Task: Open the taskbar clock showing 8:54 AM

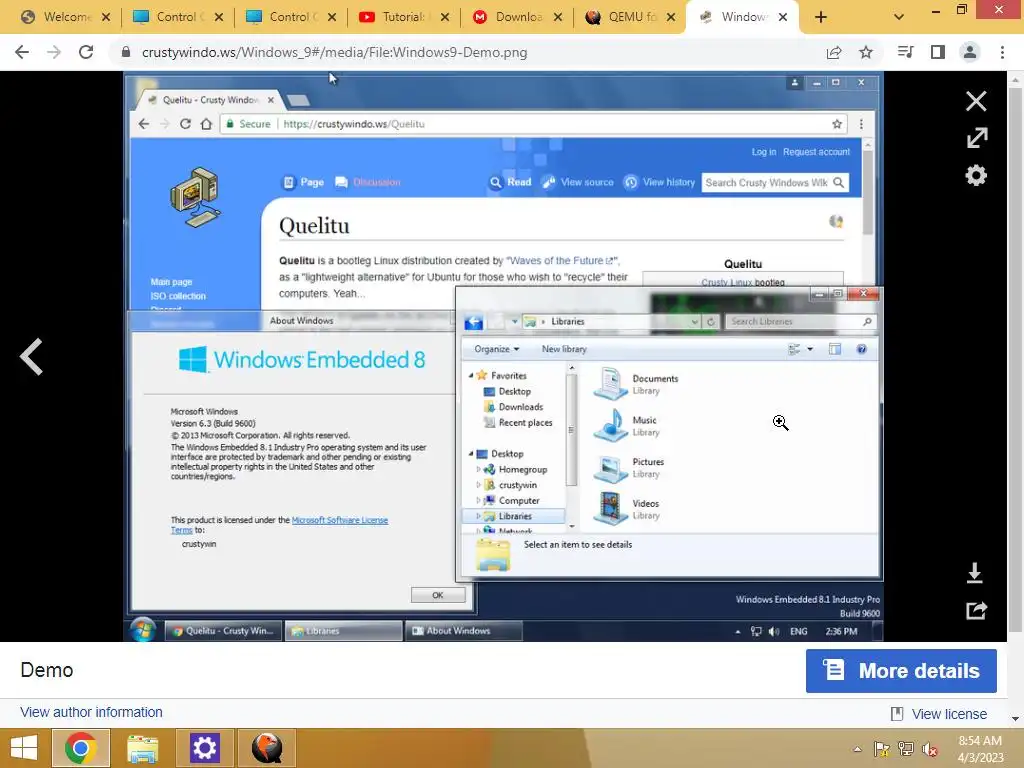Action: (980, 749)
